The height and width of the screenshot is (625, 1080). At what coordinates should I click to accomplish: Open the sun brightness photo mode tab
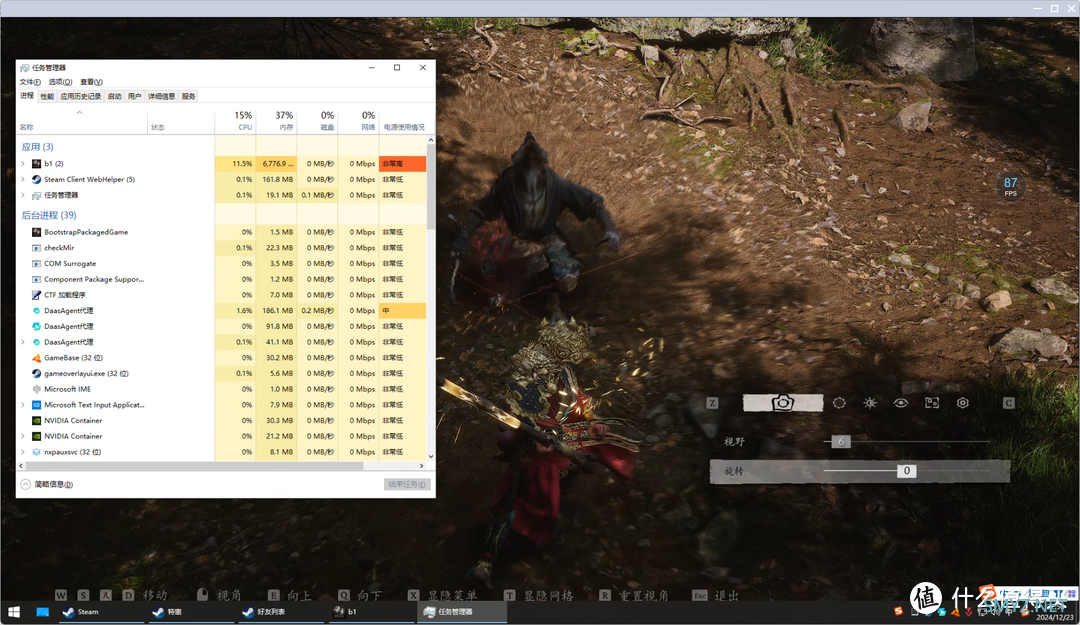[x=870, y=402]
